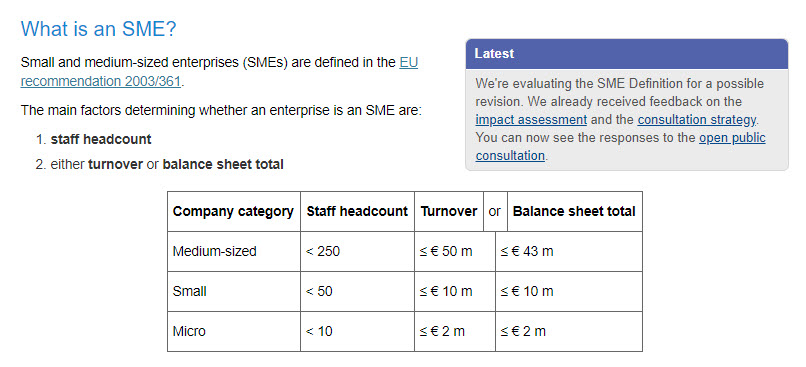Image resolution: width=806 pixels, height=367 pixels.
Task: Click the 'staff headcount' list item
Action: tap(101, 139)
